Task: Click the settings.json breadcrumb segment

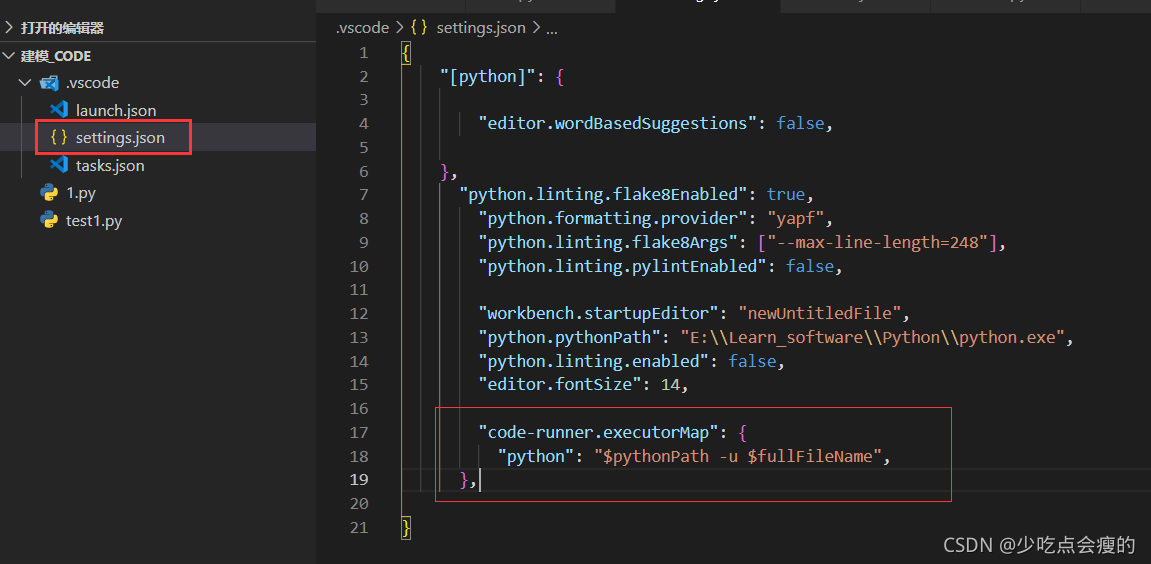Action: tap(481, 28)
